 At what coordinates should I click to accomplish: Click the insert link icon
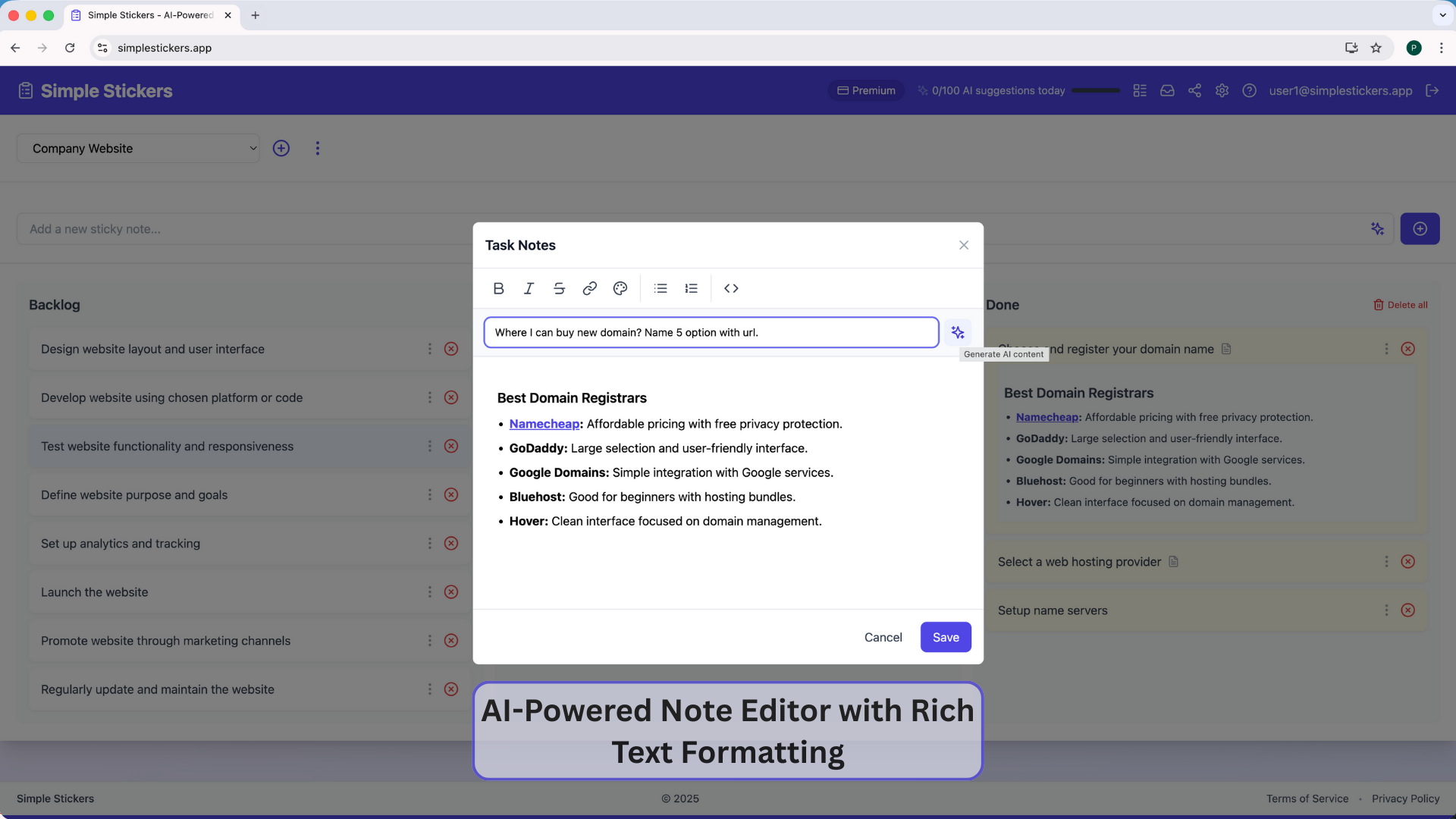589,288
